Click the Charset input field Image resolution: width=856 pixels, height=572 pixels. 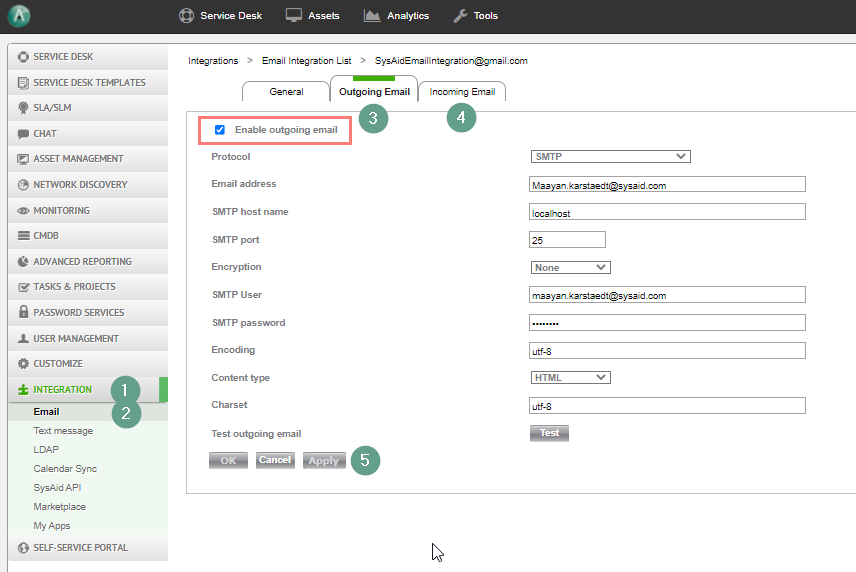point(667,406)
